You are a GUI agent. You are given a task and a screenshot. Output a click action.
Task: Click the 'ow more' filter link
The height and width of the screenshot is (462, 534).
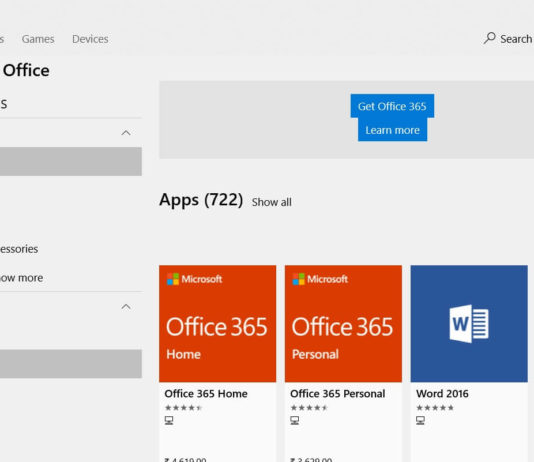click(21, 278)
